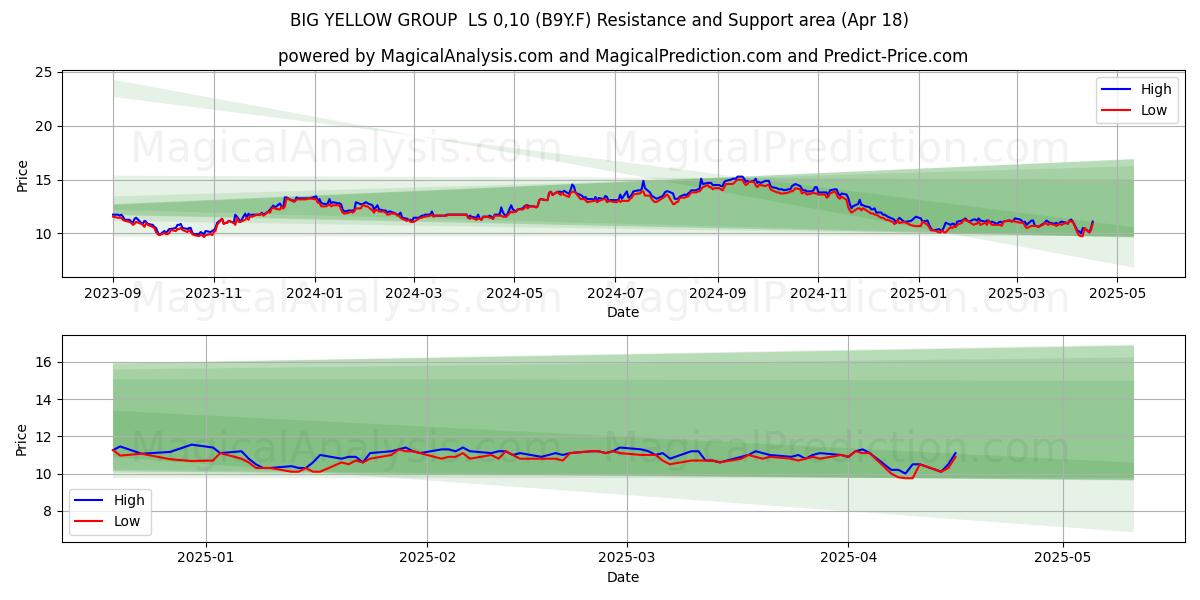Click the y-axis tick '25' on the top chart
The width and height of the screenshot is (1200, 600).
pyautogui.click(x=44, y=73)
